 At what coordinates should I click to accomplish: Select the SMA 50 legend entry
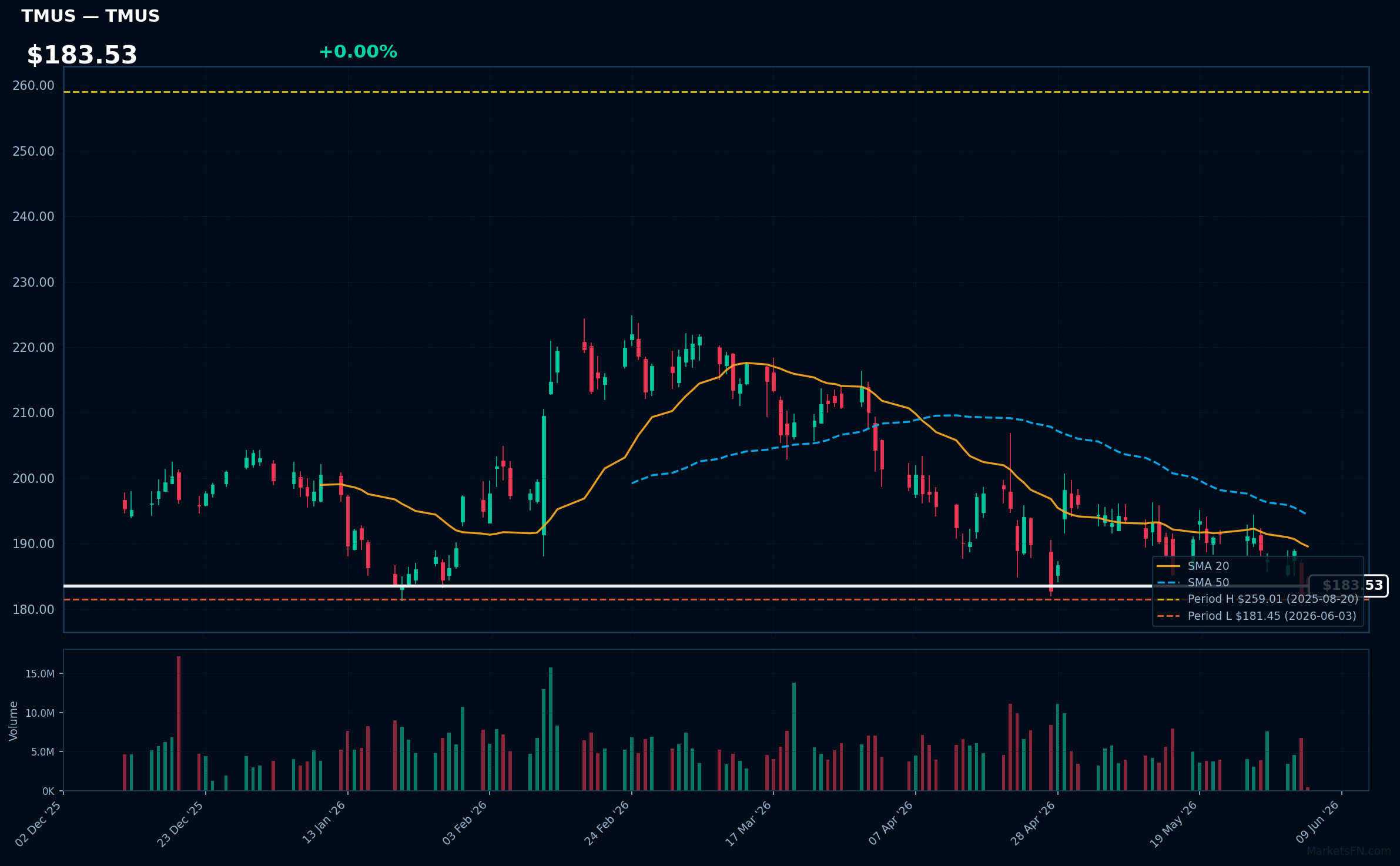[1193, 583]
